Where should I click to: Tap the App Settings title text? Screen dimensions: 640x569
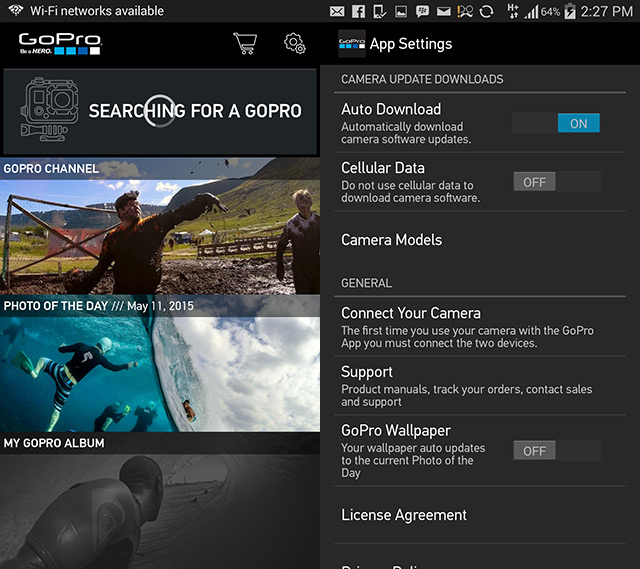(x=411, y=44)
